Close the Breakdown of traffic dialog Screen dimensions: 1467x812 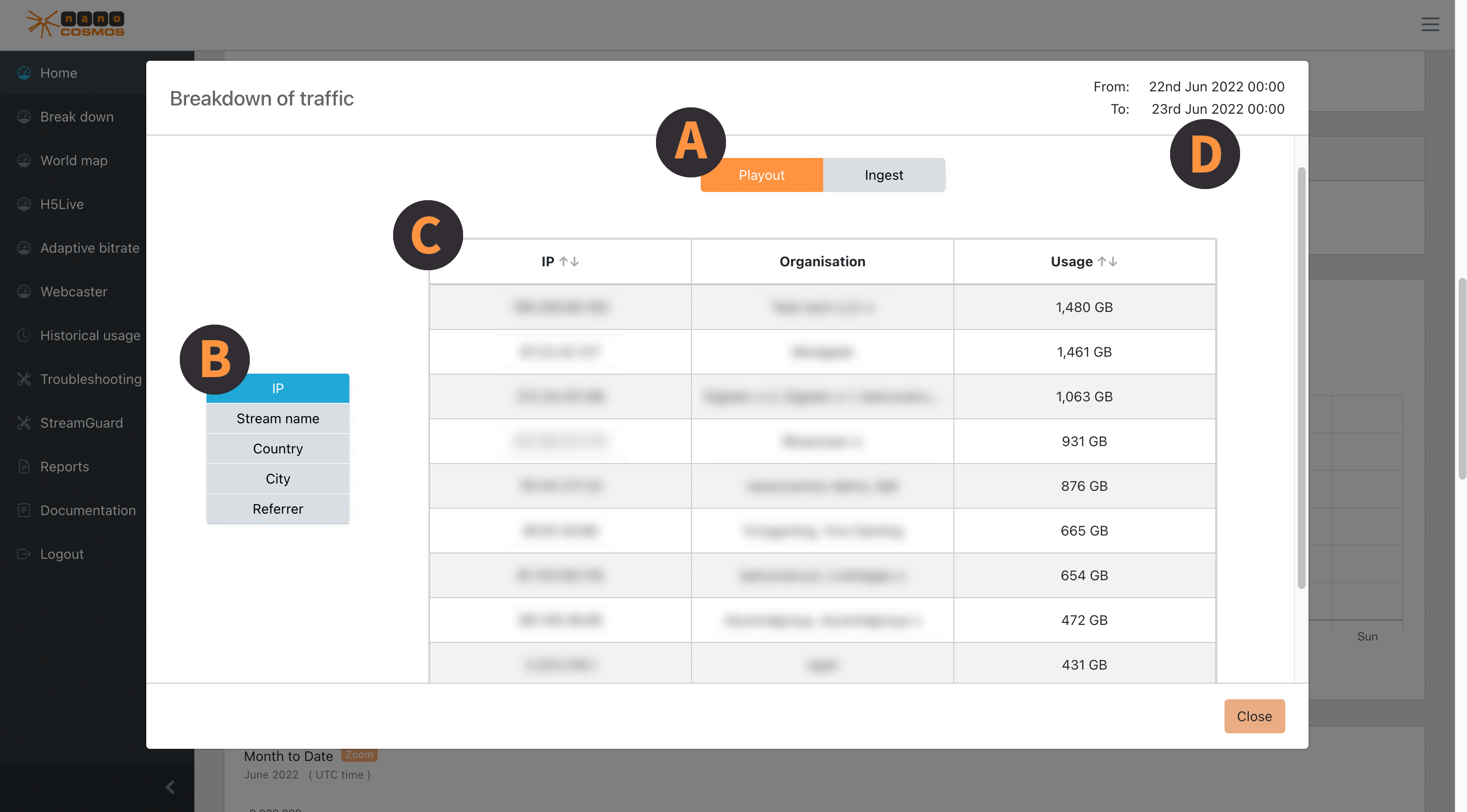click(1255, 716)
